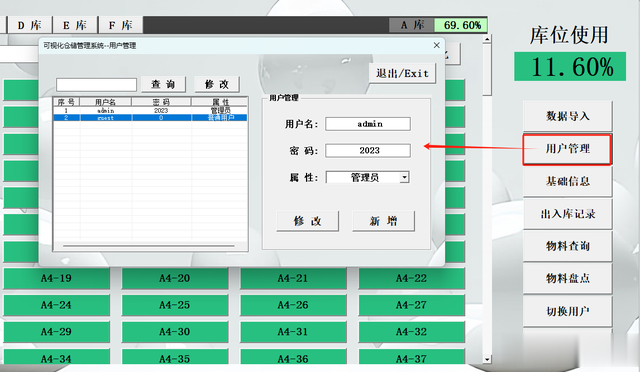The image size is (640, 372).
Task: Click 修改 button in 用户管理 group
Action: 307,221
